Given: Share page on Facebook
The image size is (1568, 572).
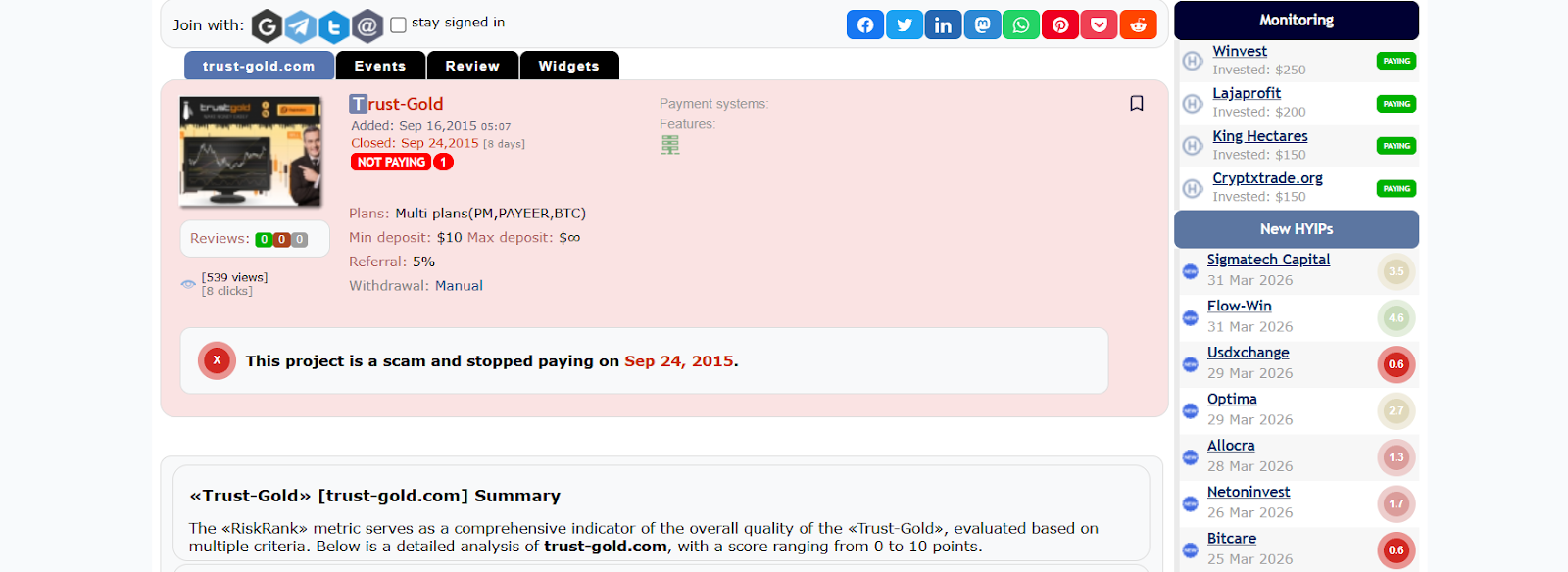Looking at the screenshot, I should pyautogui.click(x=864, y=24).
